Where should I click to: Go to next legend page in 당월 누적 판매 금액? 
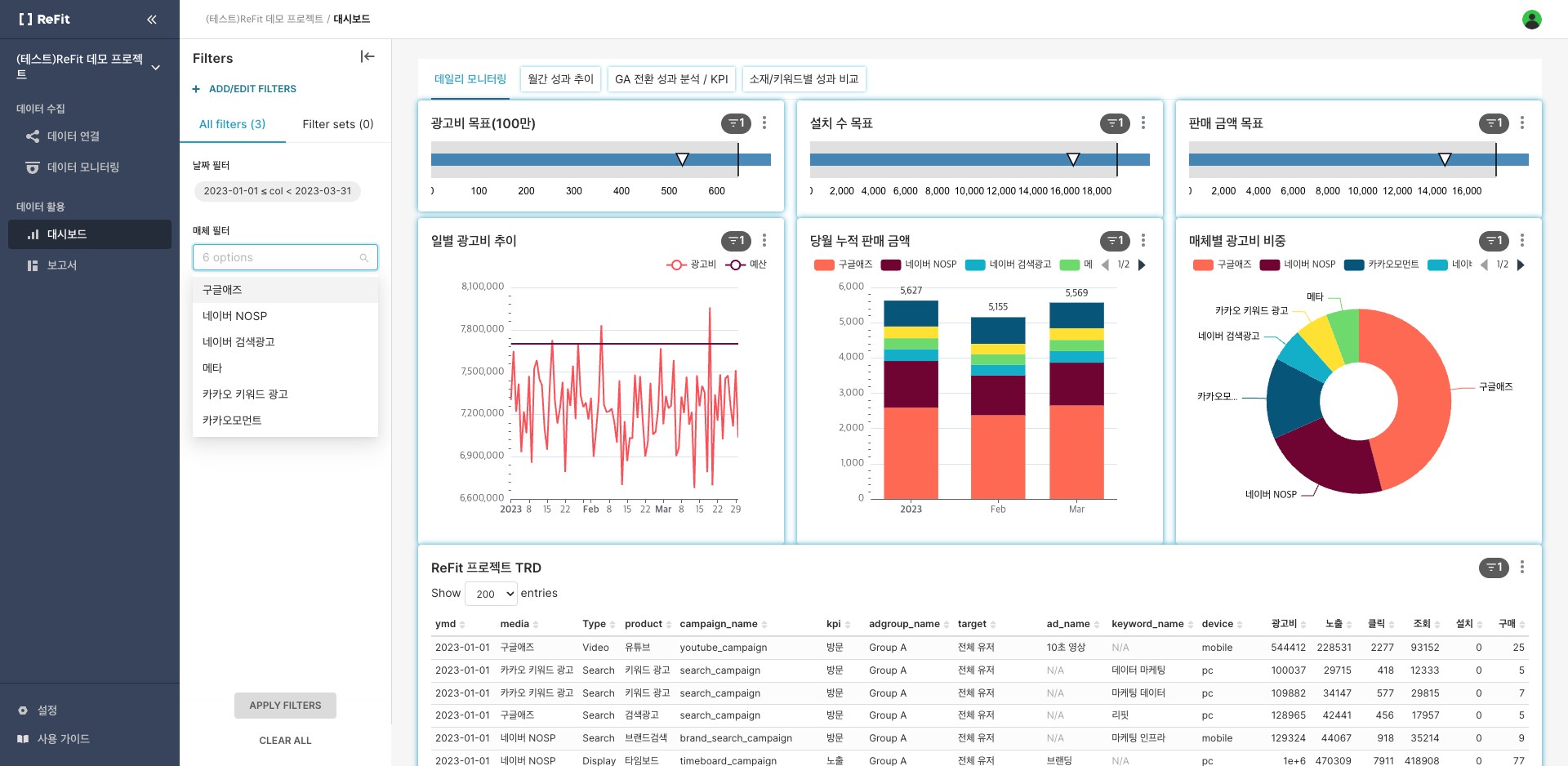[x=1142, y=265]
